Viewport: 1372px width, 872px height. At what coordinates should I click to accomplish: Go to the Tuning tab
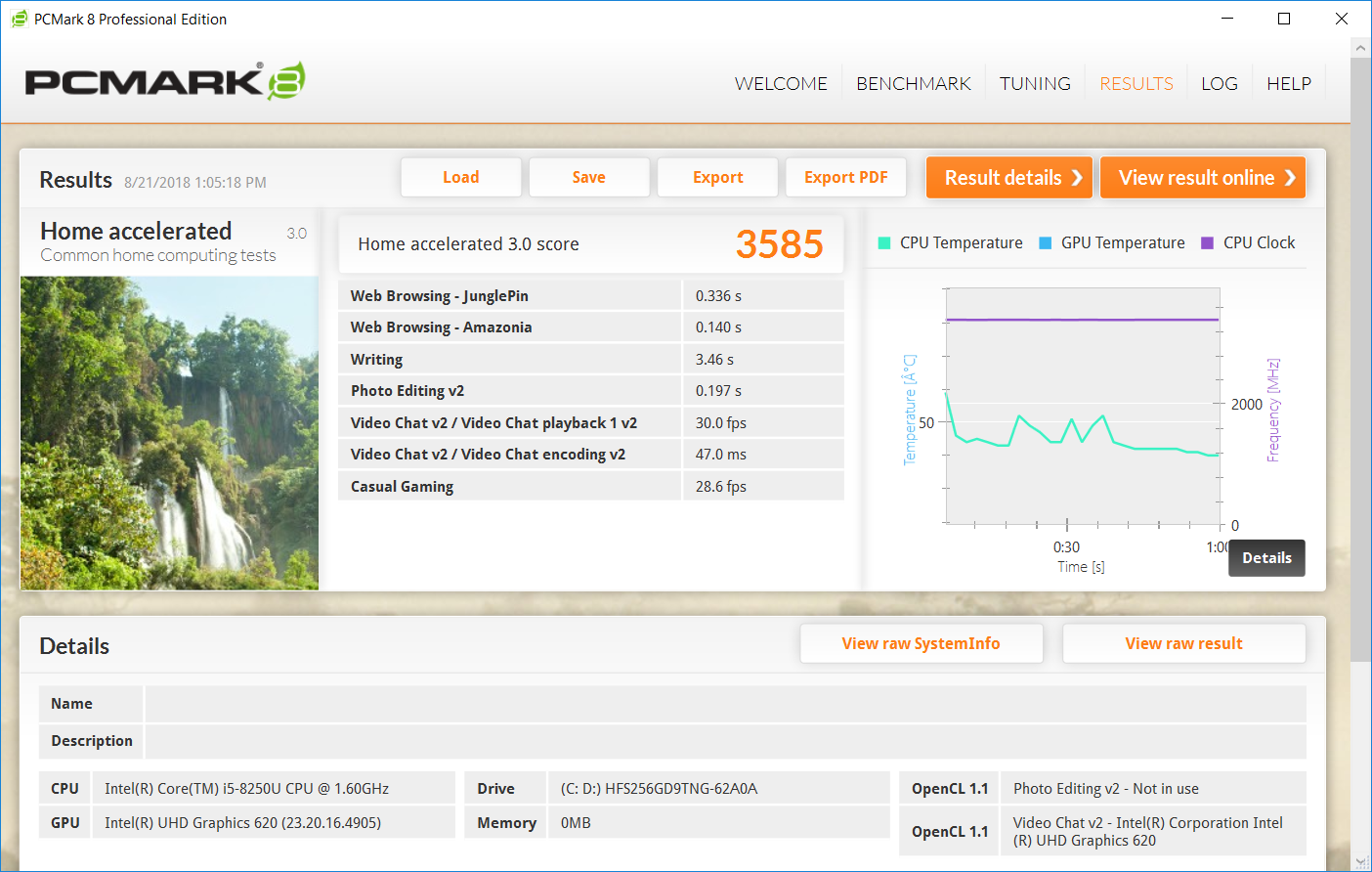tap(1035, 84)
